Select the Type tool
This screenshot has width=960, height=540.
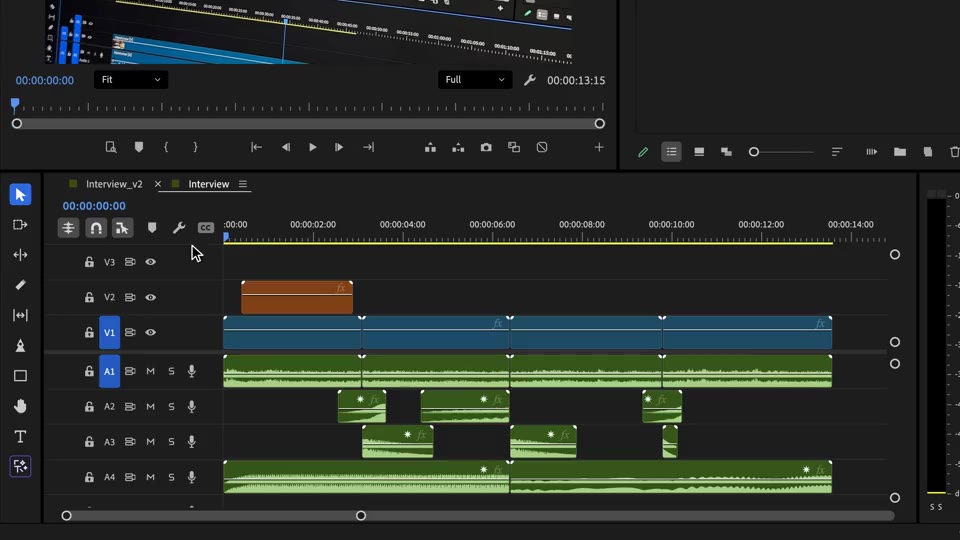click(20, 437)
